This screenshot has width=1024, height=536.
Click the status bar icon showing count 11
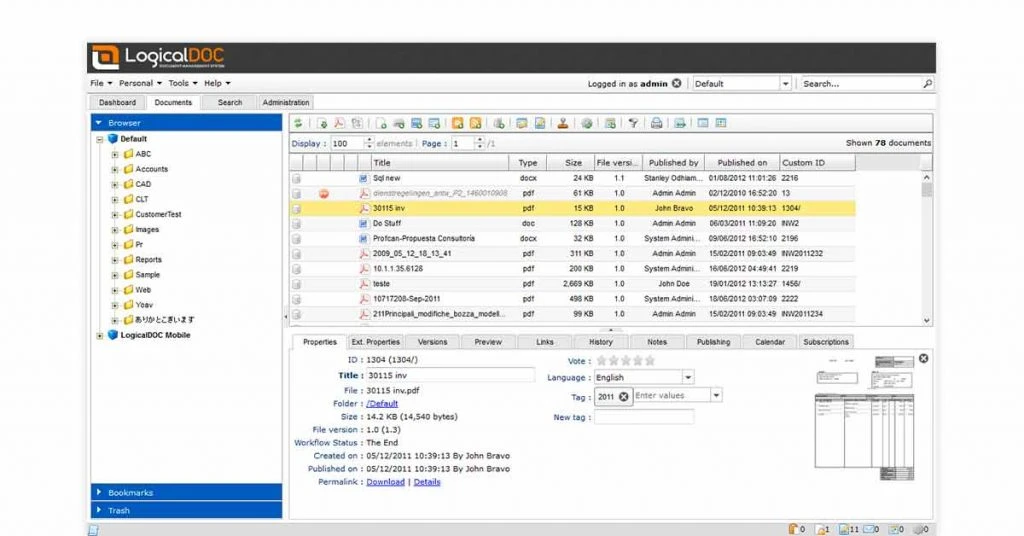(x=844, y=529)
